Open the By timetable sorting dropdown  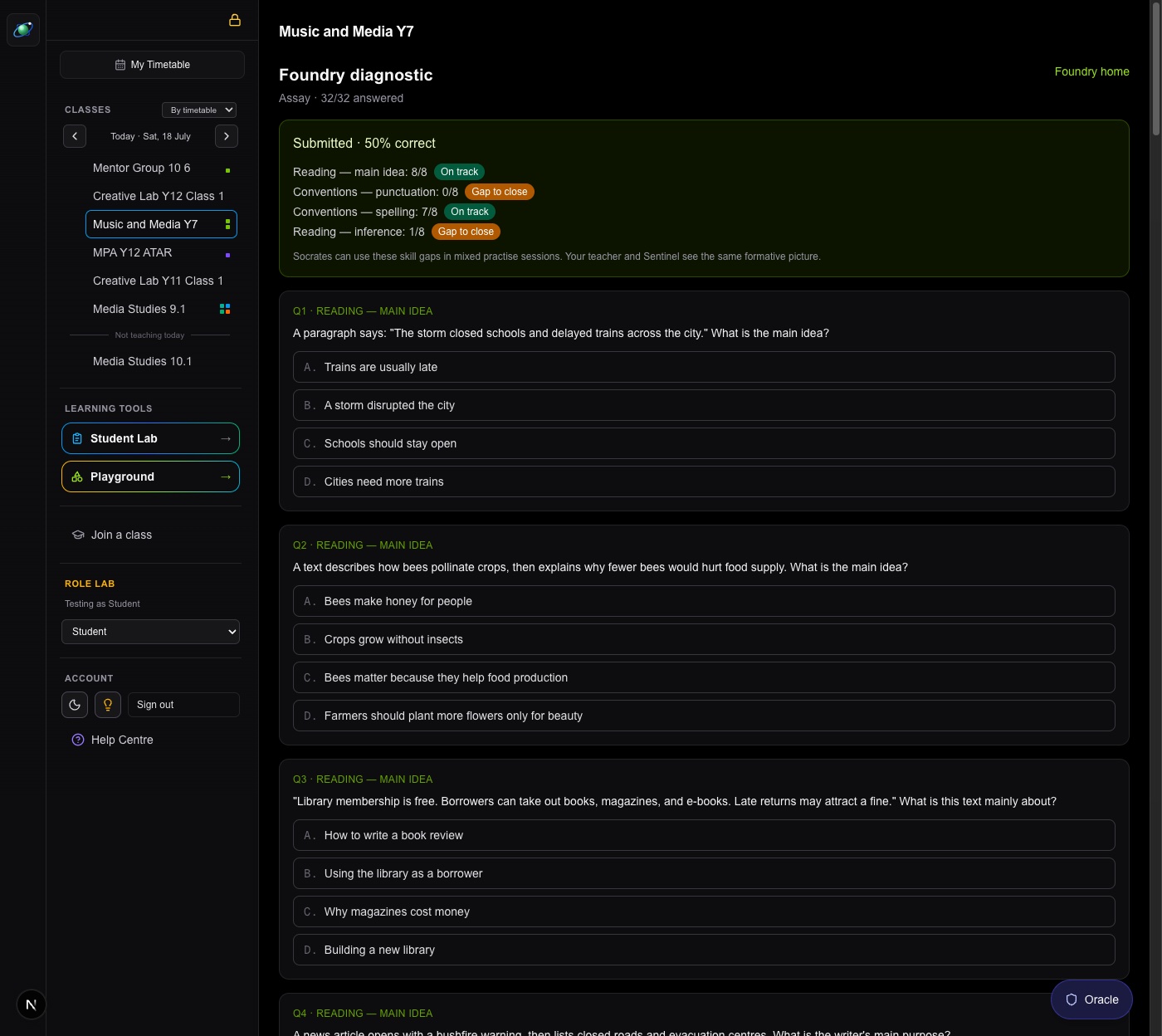tap(199, 110)
